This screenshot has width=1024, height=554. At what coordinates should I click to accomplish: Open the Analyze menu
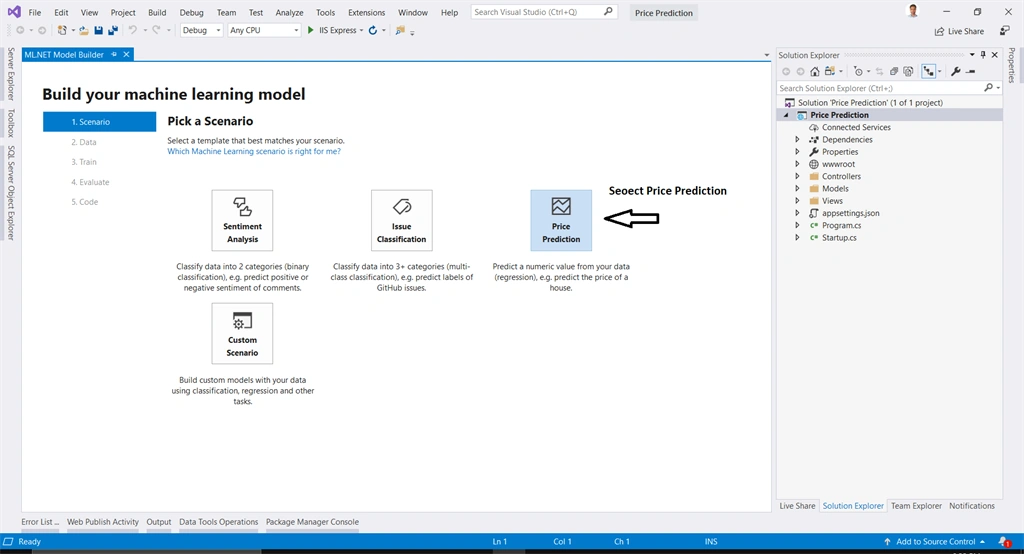click(289, 12)
